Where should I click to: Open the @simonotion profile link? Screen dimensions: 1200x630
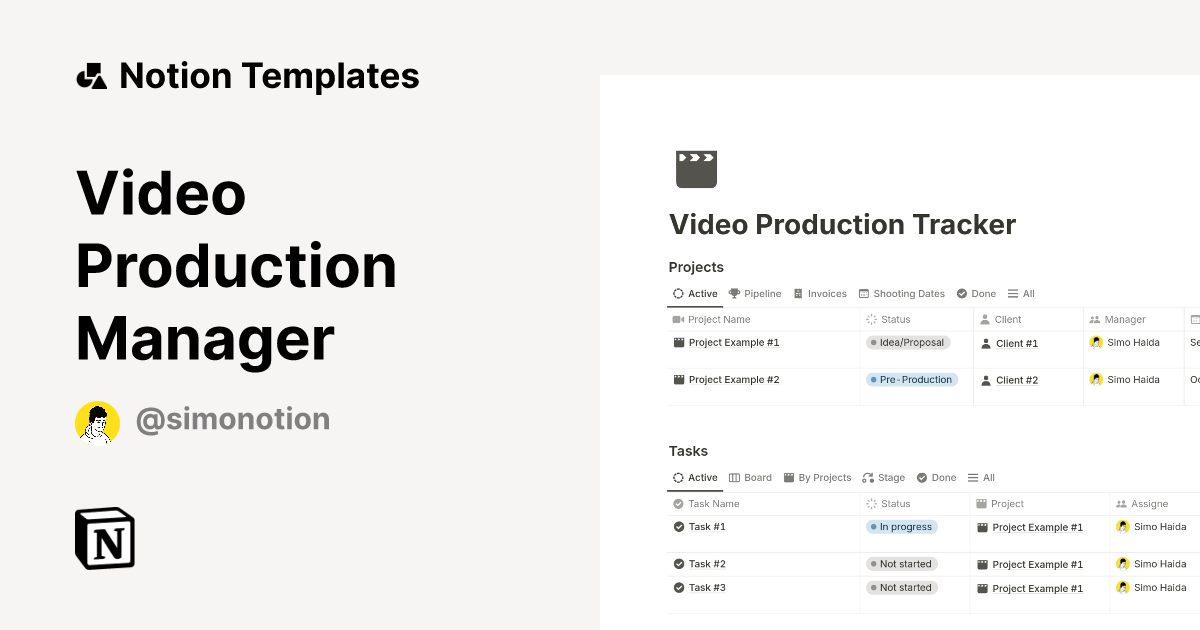(232, 419)
